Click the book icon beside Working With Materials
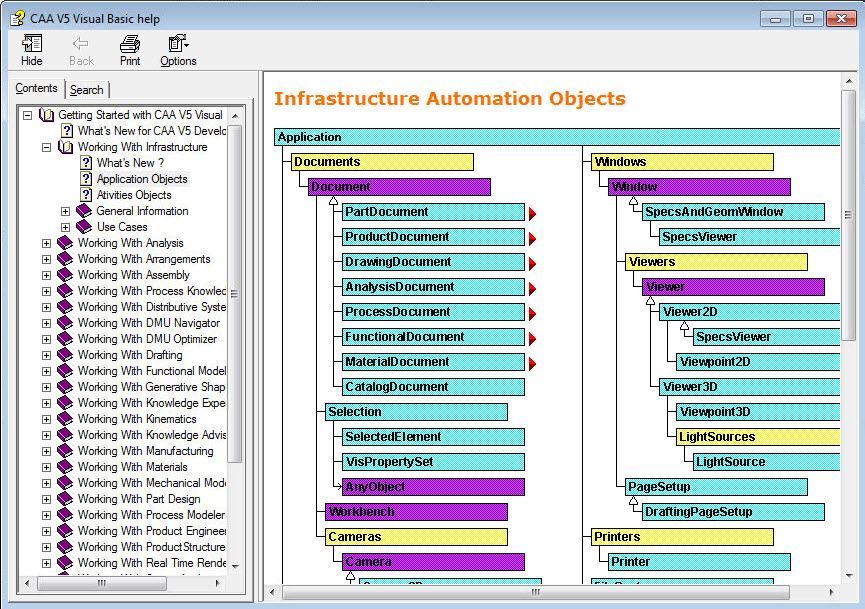Image resolution: width=865 pixels, height=609 pixels. coord(65,467)
